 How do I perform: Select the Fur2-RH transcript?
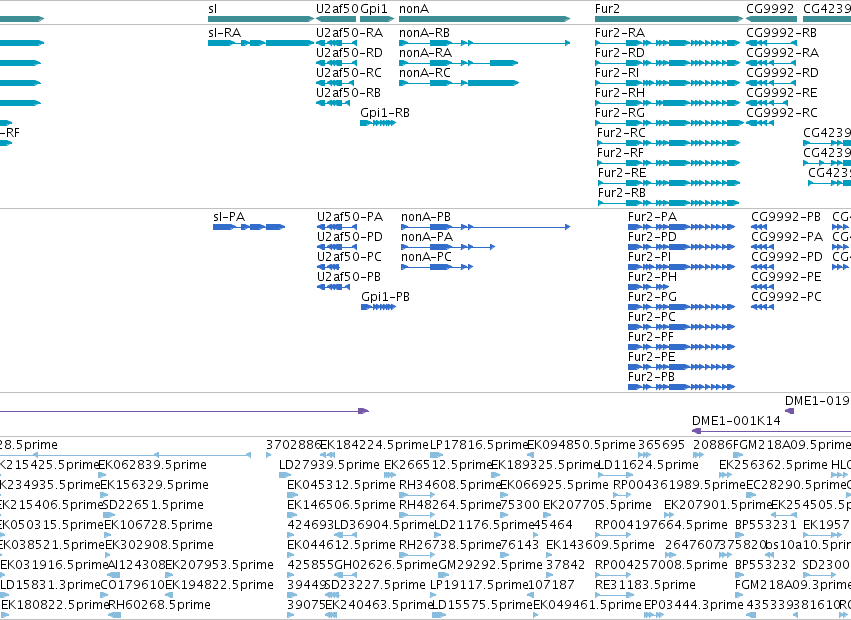point(620,93)
